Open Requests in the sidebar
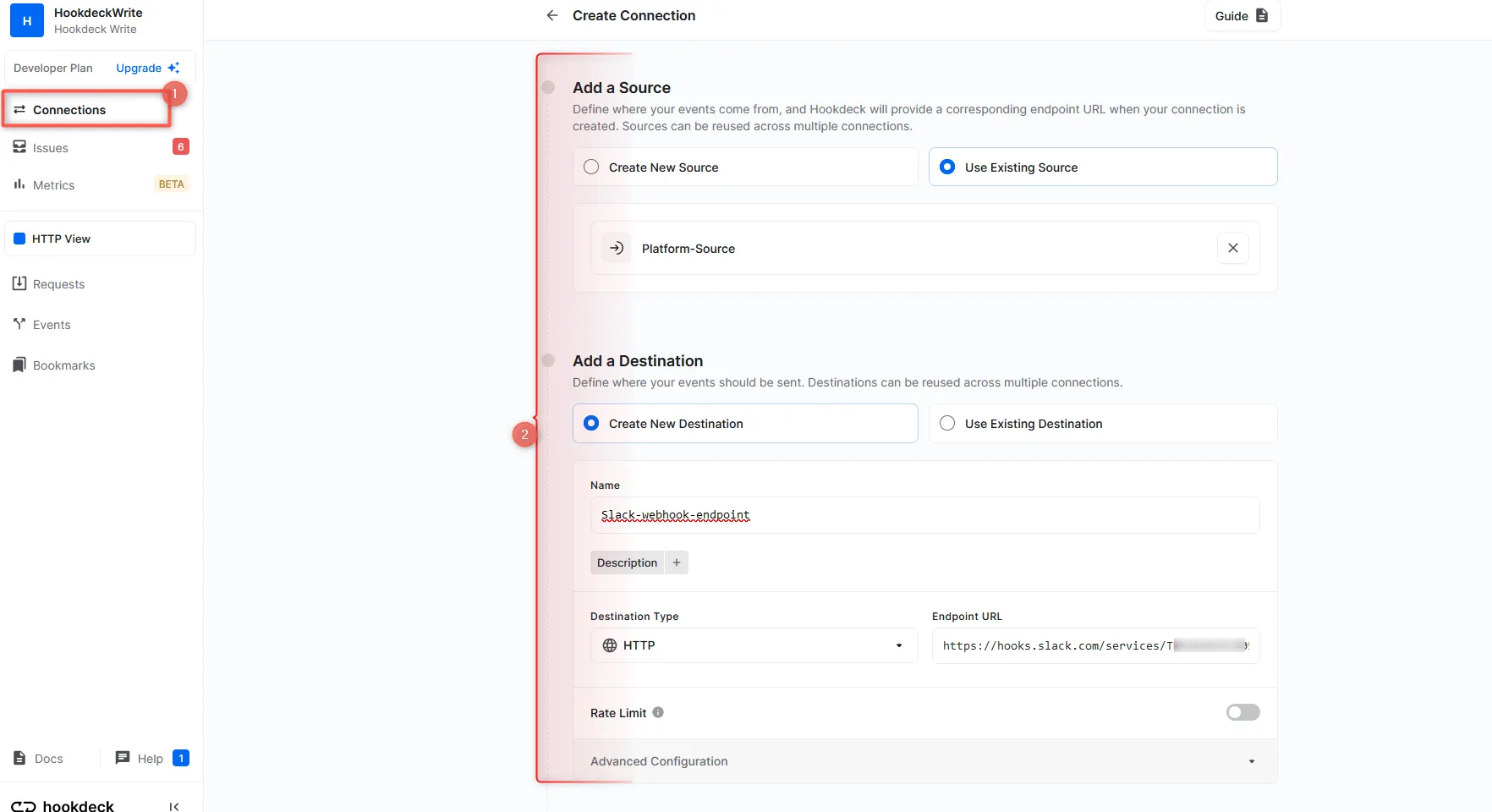The image size is (1492, 812). [x=59, y=284]
